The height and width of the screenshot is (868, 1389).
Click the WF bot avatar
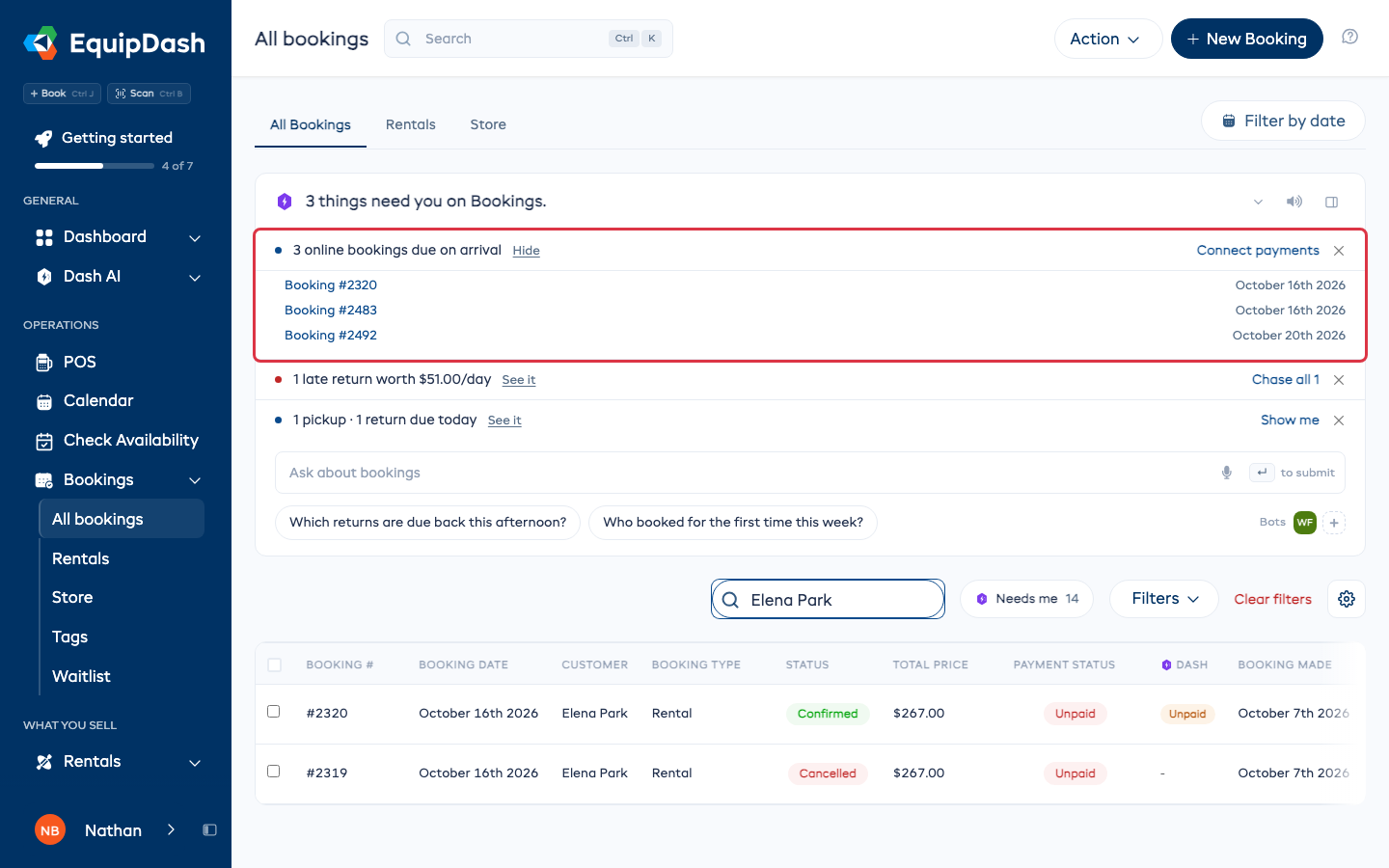click(x=1305, y=523)
